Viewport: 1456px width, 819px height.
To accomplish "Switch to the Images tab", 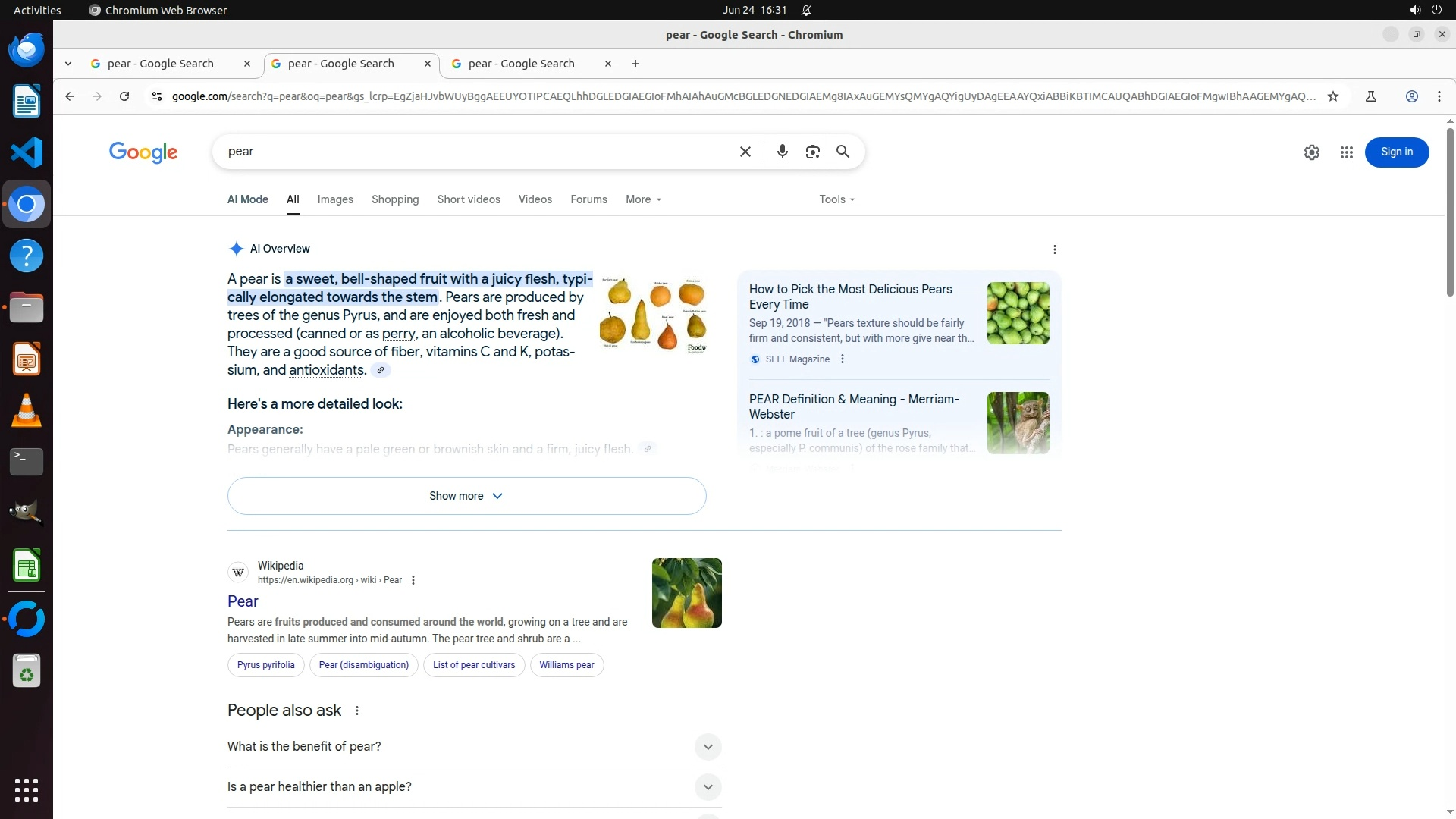I will pyautogui.click(x=335, y=199).
